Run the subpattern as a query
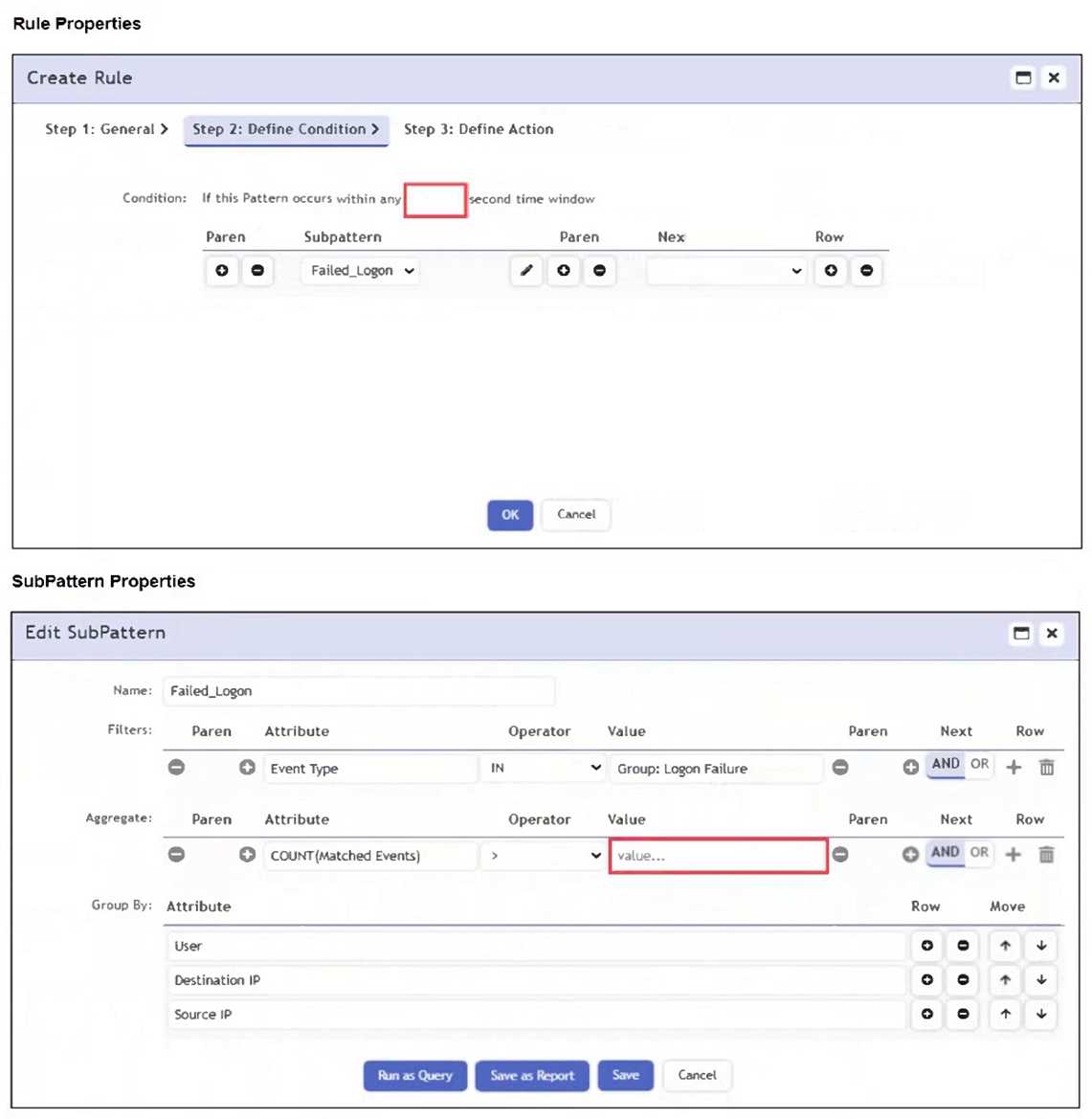The width and height of the screenshot is (1092, 1119). point(414,1075)
